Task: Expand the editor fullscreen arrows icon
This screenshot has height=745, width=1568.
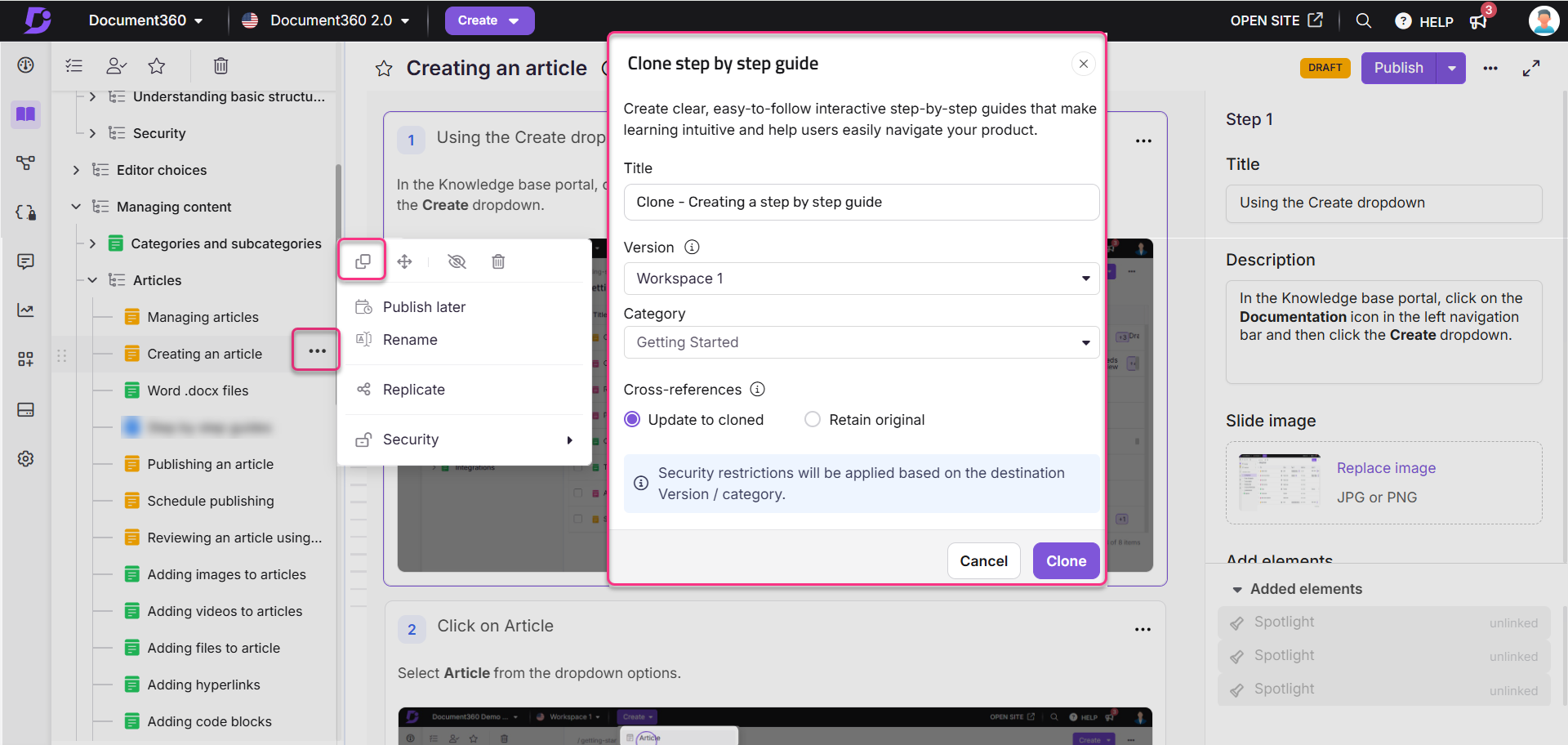Action: point(1531,68)
